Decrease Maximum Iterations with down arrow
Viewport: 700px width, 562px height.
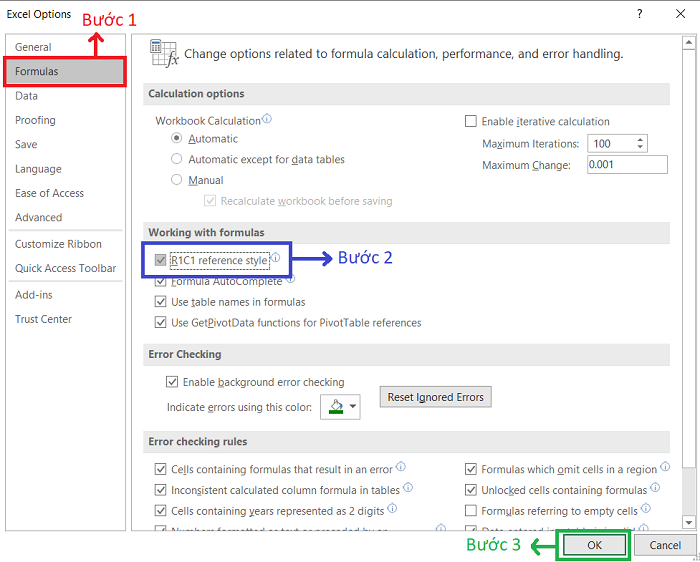(x=640, y=148)
